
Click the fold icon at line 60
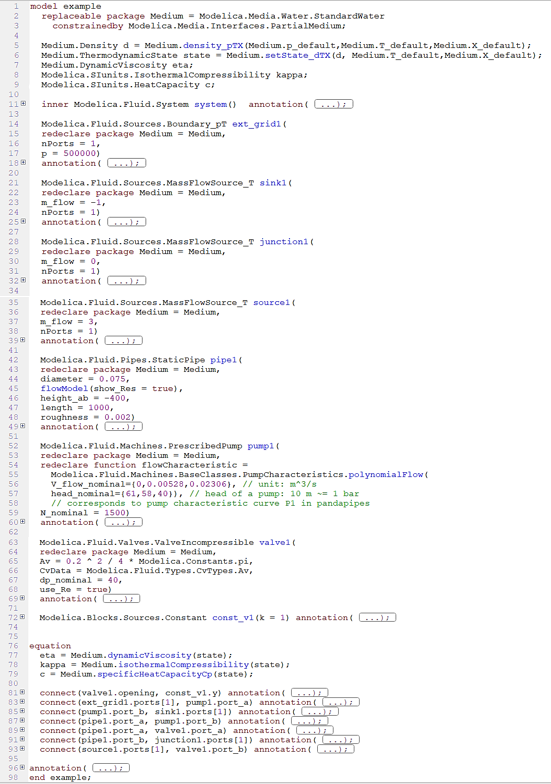[22, 522]
